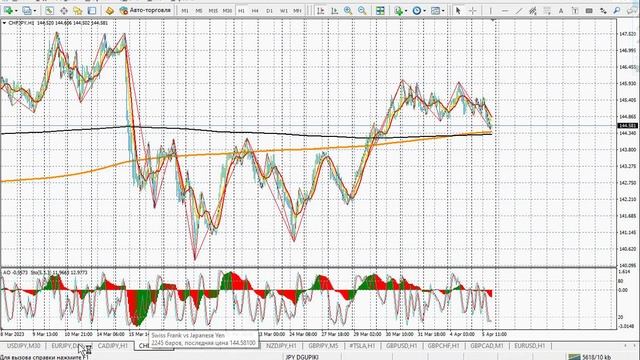Select the Horizontal Line tool
Screen dimensions: 640x360
click(x=505, y=11)
